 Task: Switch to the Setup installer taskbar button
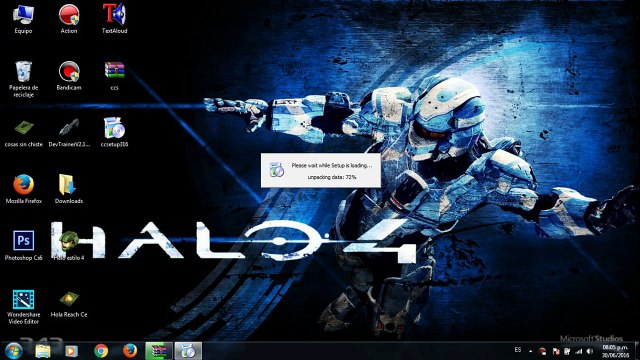click(x=188, y=351)
